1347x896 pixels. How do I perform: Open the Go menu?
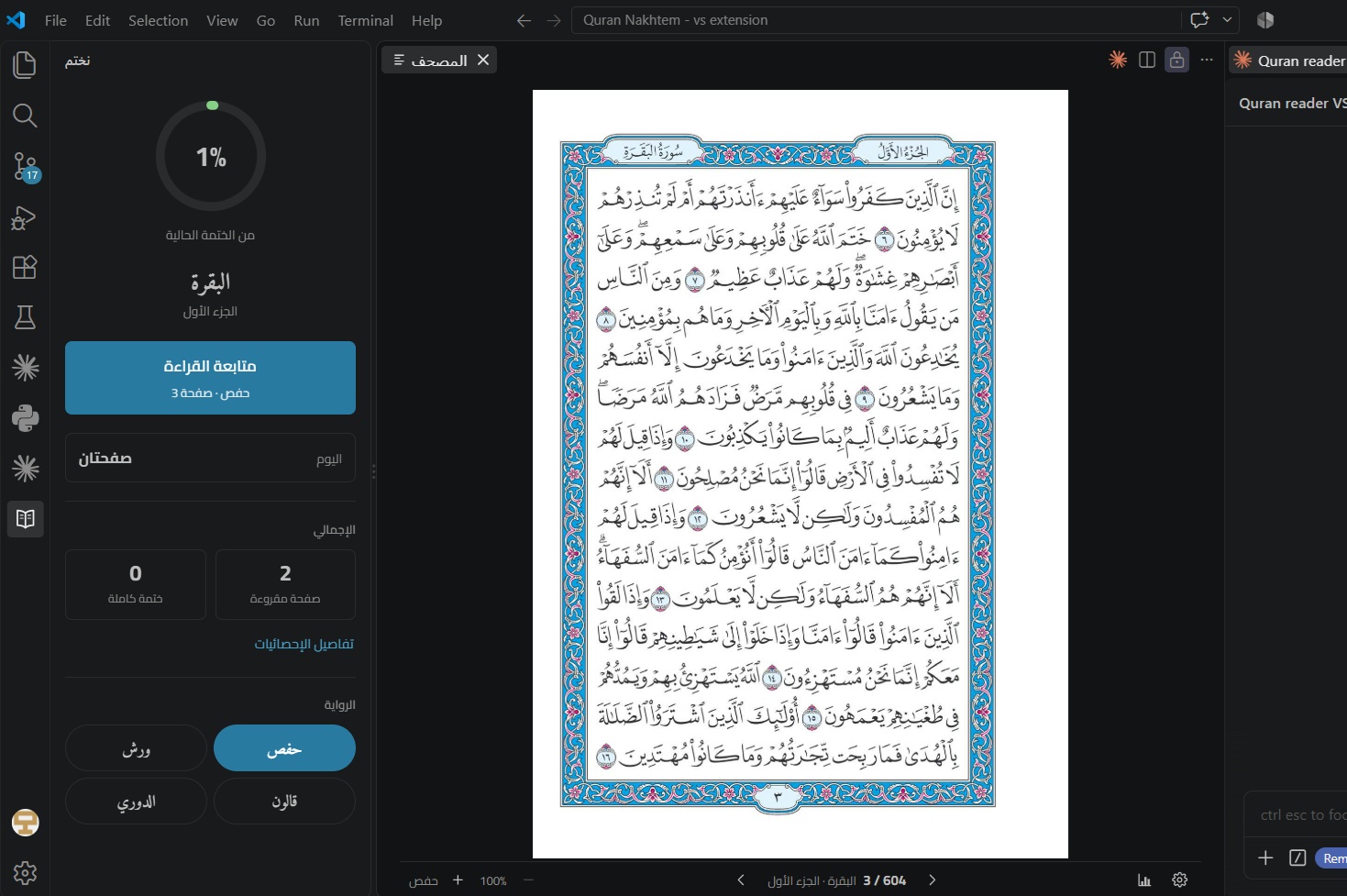(x=266, y=20)
